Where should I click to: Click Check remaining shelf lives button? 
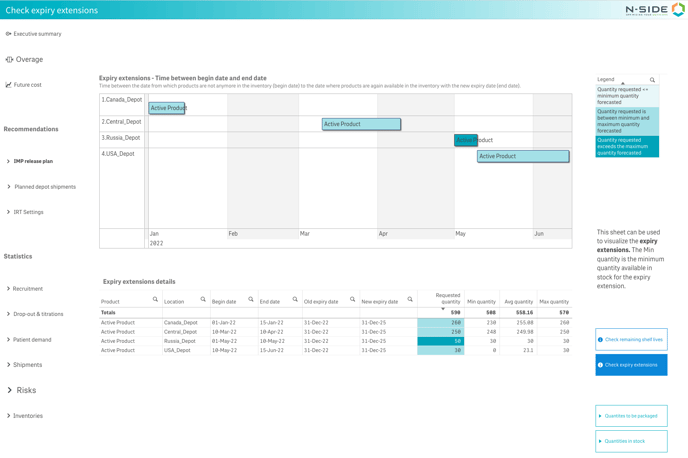(631, 340)
